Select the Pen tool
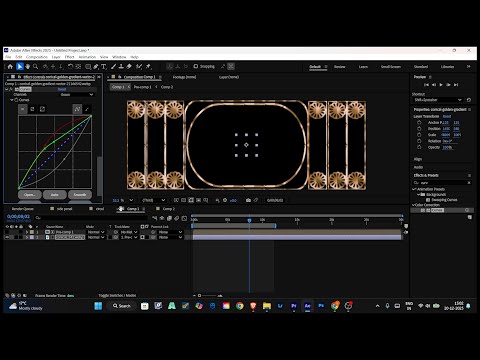The height and width of the screenshot is (360, 480). 96,67
